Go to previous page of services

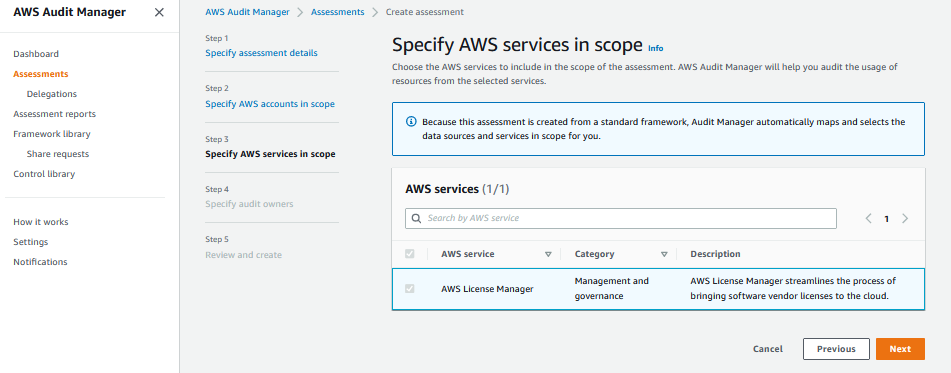869,218
